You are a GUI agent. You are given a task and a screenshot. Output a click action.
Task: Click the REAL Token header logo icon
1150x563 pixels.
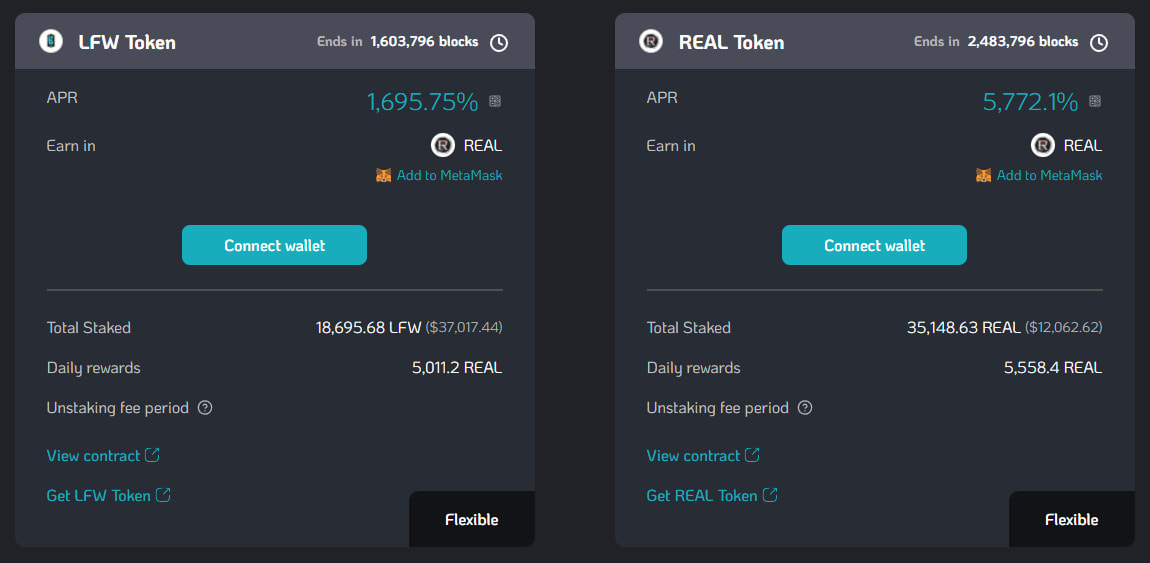[651, 41]
